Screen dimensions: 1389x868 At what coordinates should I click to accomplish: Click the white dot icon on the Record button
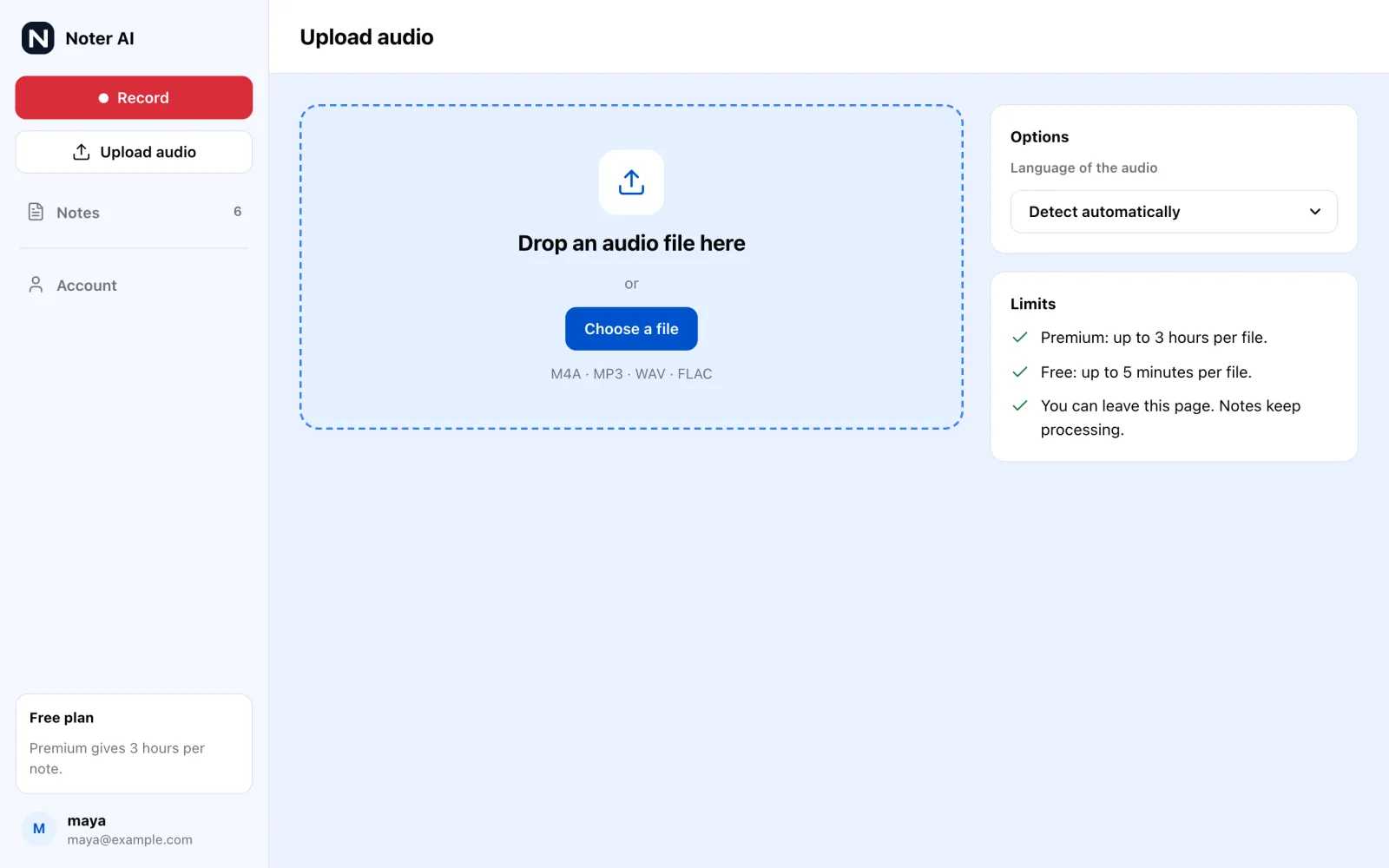103,98
